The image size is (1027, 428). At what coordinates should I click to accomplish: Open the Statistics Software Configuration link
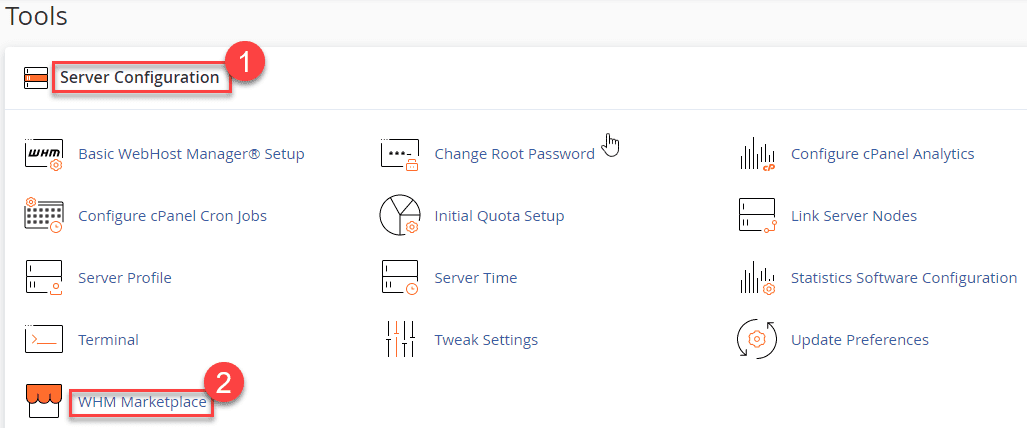pyautogui.click(x=904, y=278)
